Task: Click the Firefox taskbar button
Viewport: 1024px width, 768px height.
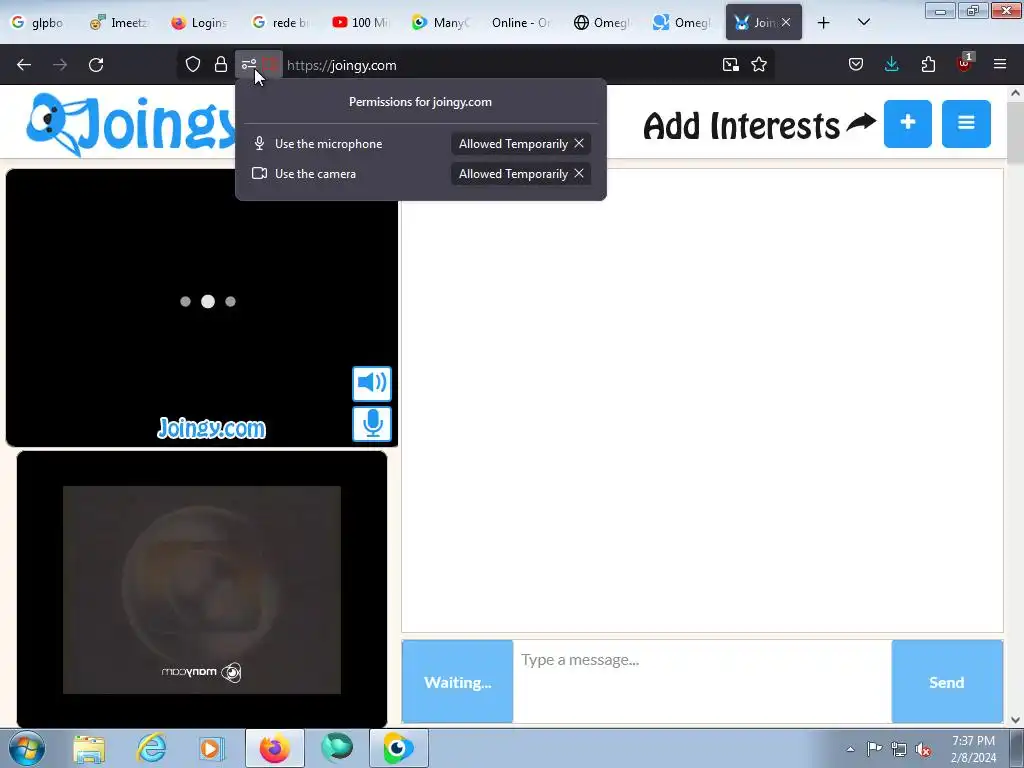Action: [x=275, y=748]
